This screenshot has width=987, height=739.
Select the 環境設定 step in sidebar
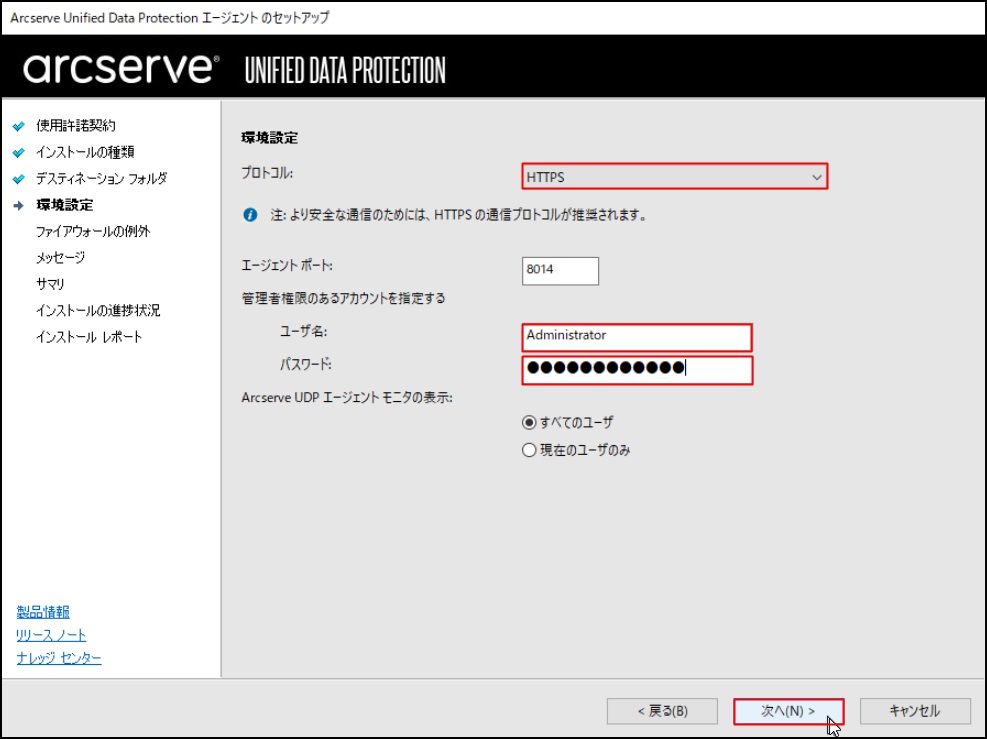(65, 205)
